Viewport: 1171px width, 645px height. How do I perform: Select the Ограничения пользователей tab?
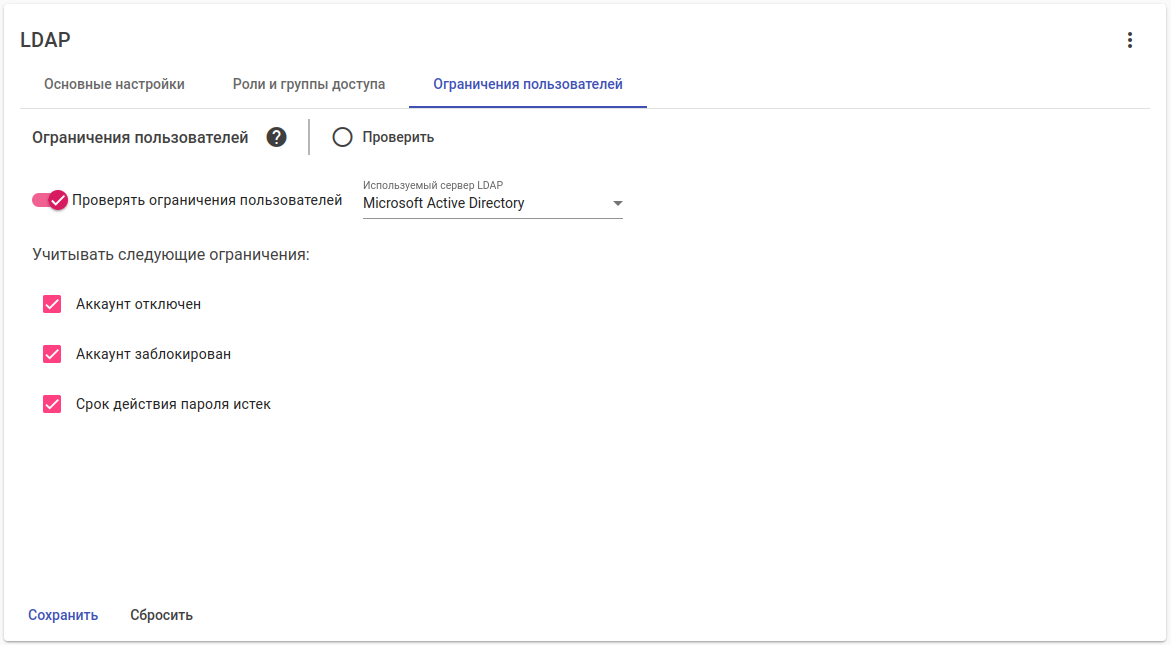click(528, 84)
